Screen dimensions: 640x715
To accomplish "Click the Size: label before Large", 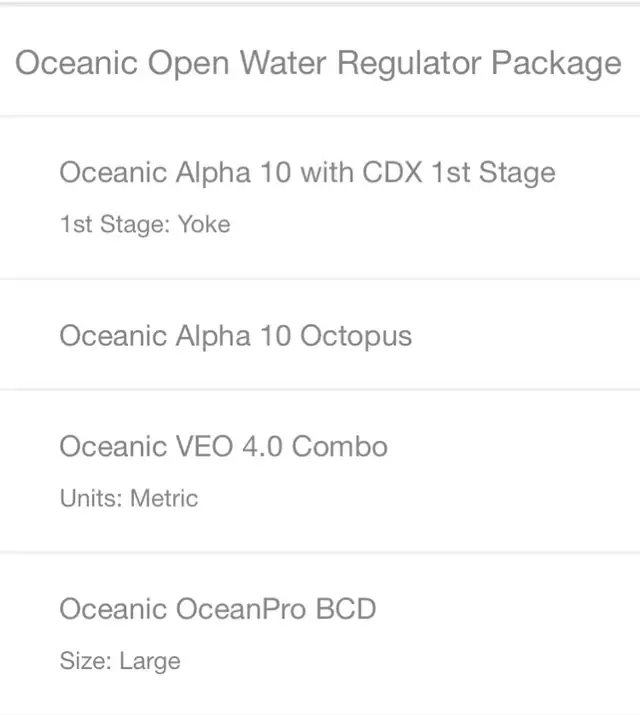I will point(86,661).
